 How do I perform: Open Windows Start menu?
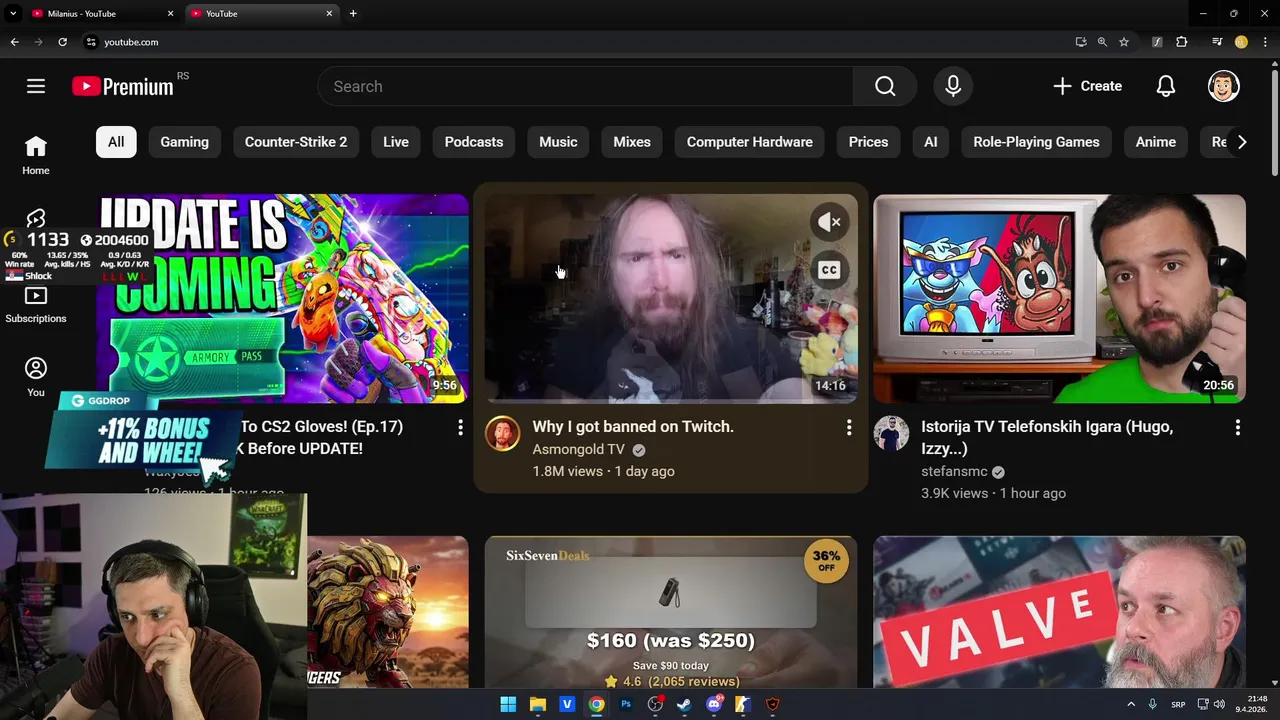click(508, 704)
